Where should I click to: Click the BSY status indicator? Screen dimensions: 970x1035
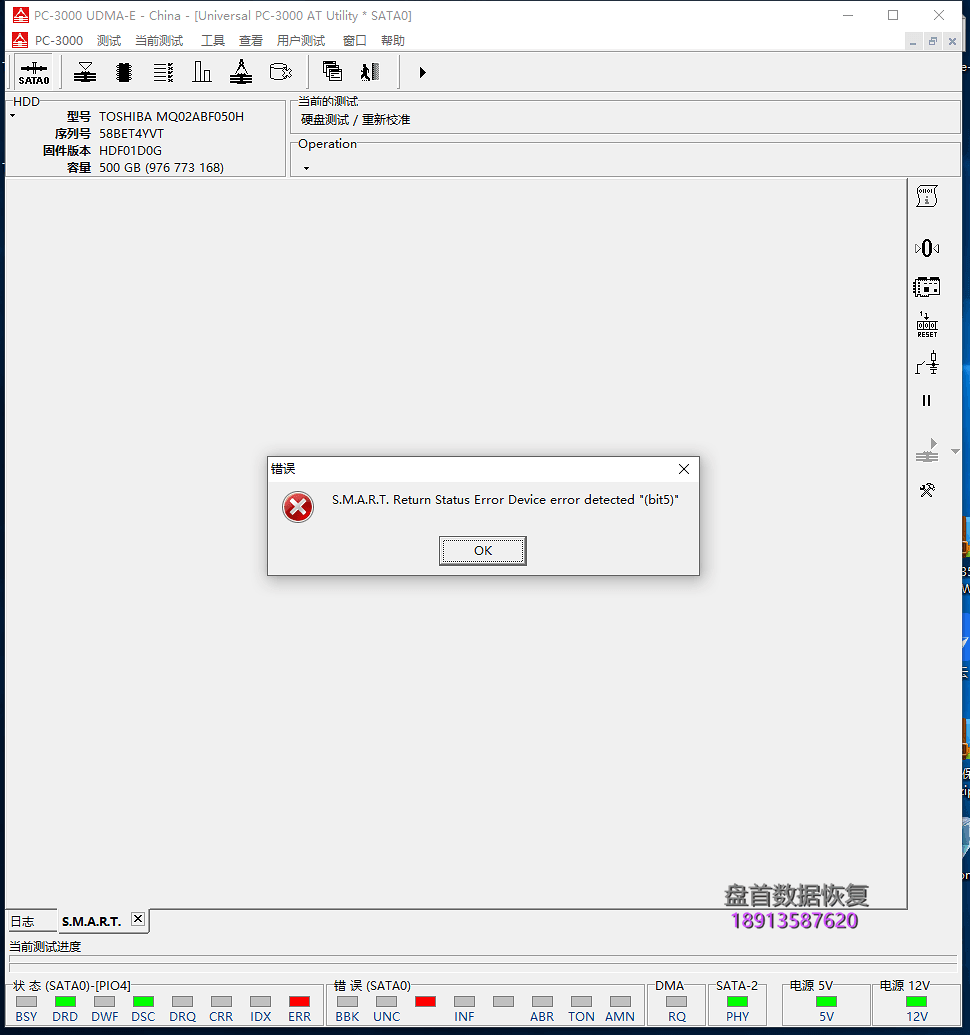(x=26, y=1001)
